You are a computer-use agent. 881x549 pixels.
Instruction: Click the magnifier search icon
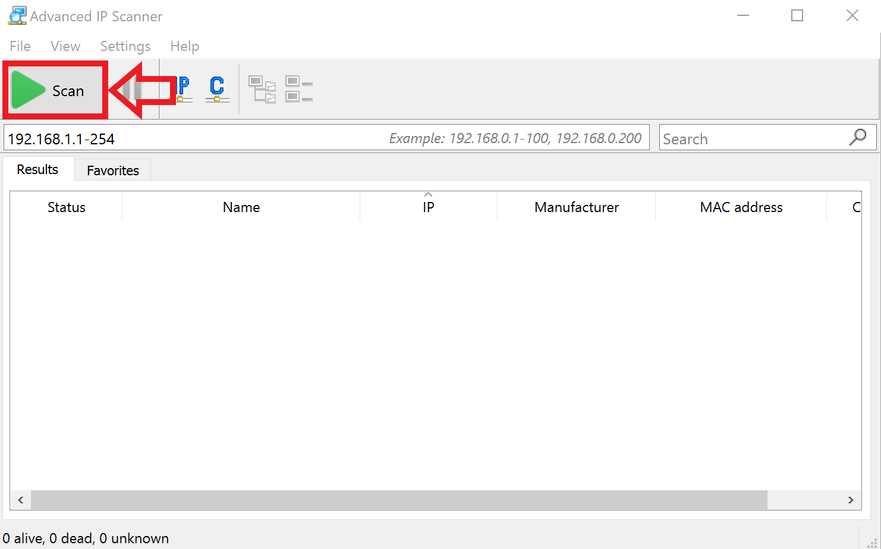point(857,138)
